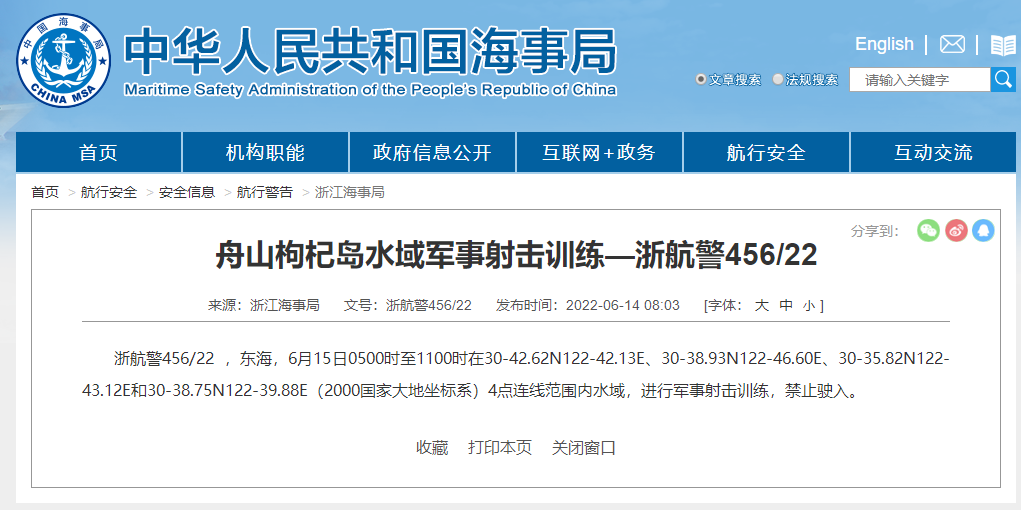This screenshot has width=1021, height=510.
Task: Click 关闭窗口 below the article
Action: pyautogui.click(x=584, y=447)
